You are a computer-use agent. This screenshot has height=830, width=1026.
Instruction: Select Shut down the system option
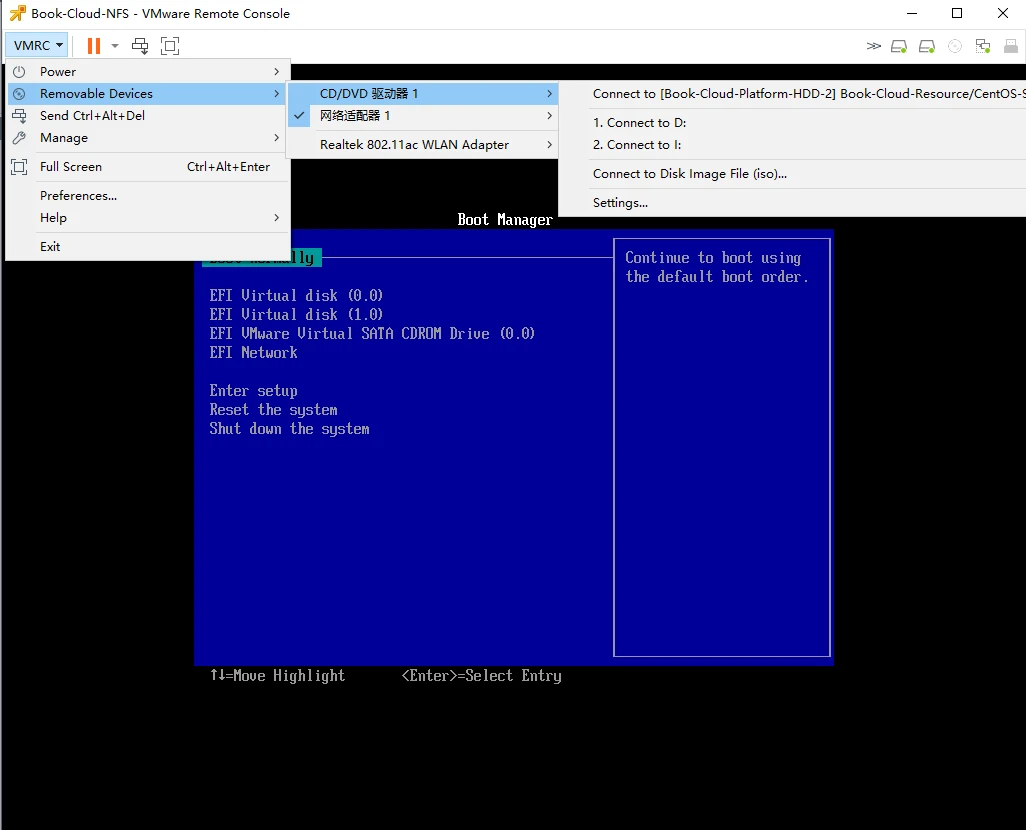coord(289,429)
